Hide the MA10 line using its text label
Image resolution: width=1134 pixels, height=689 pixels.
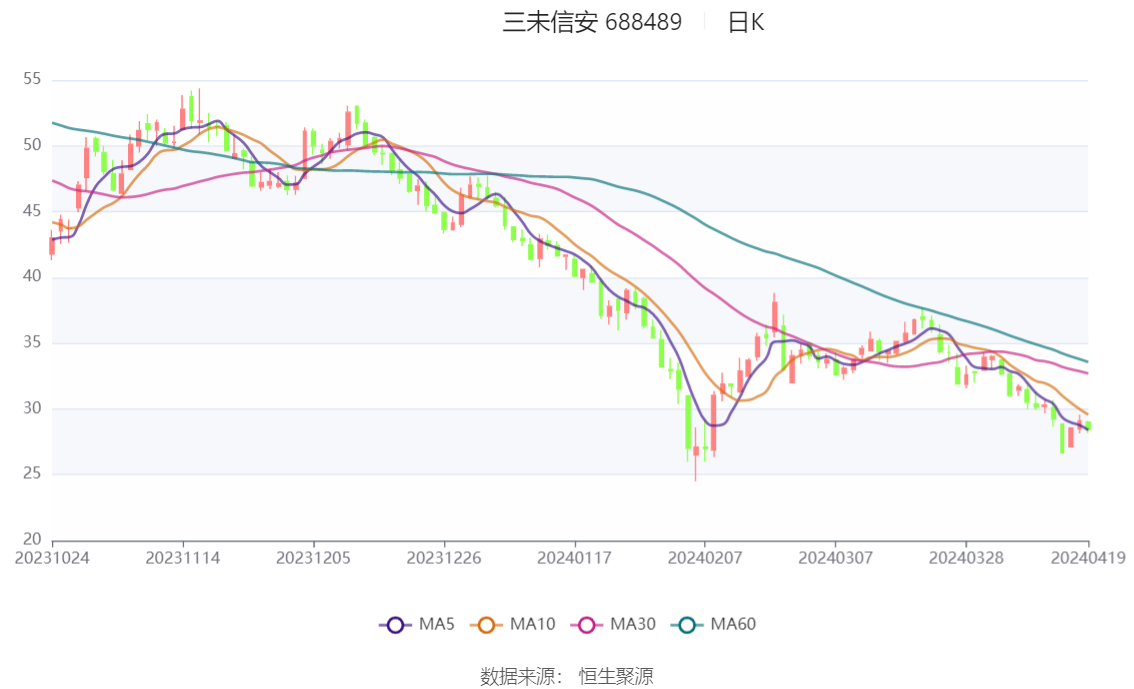click(532, 625)
